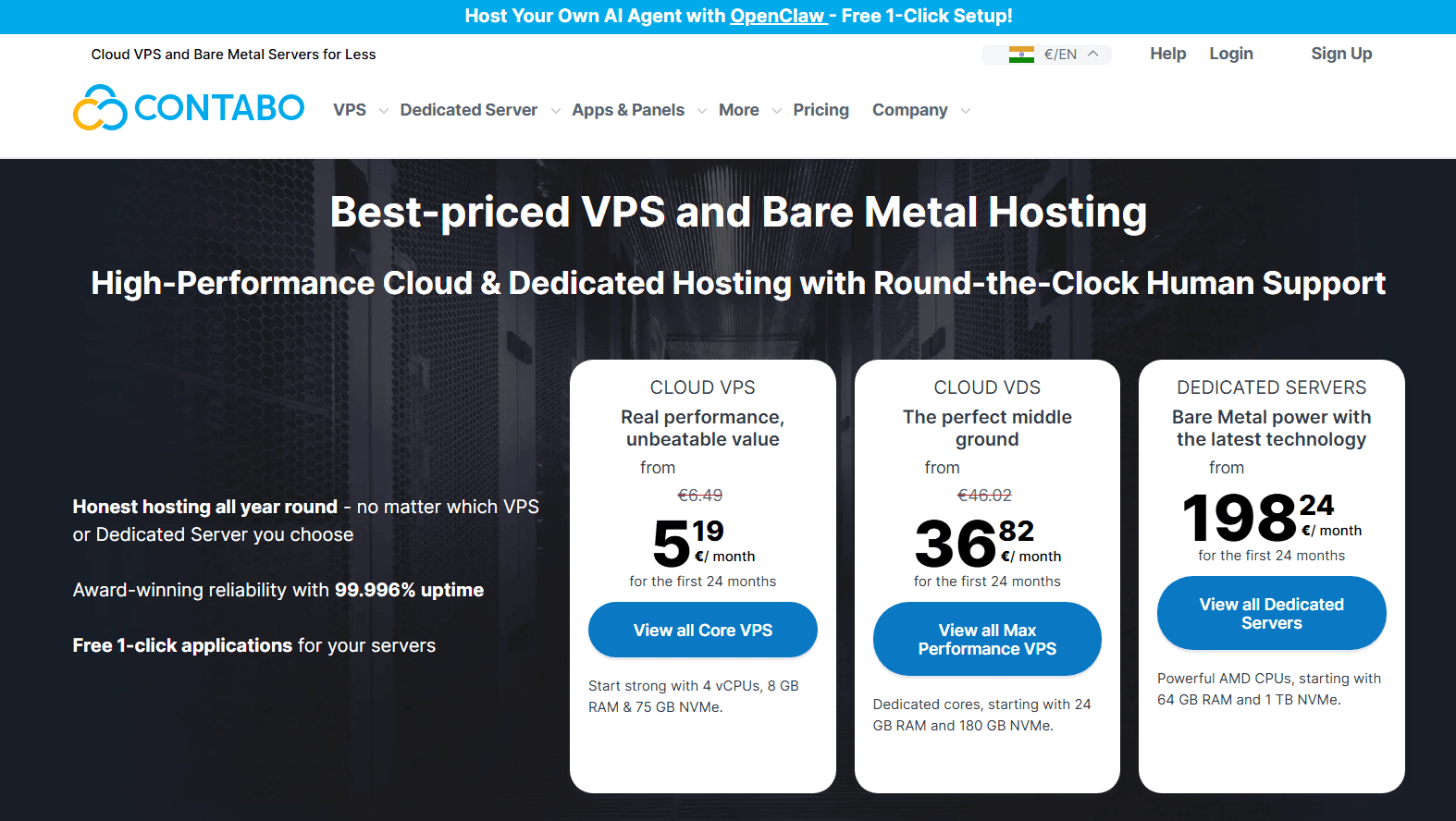1456x821 pixels.
Task: Expand the Company chevron
Action: coord(966,111)
